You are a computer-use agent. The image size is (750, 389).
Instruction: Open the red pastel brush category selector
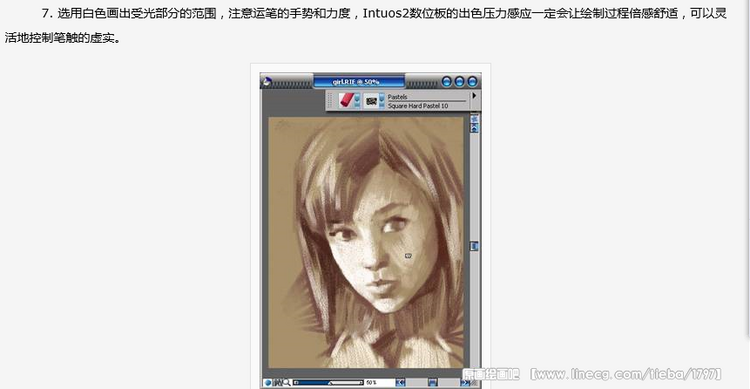349,100
